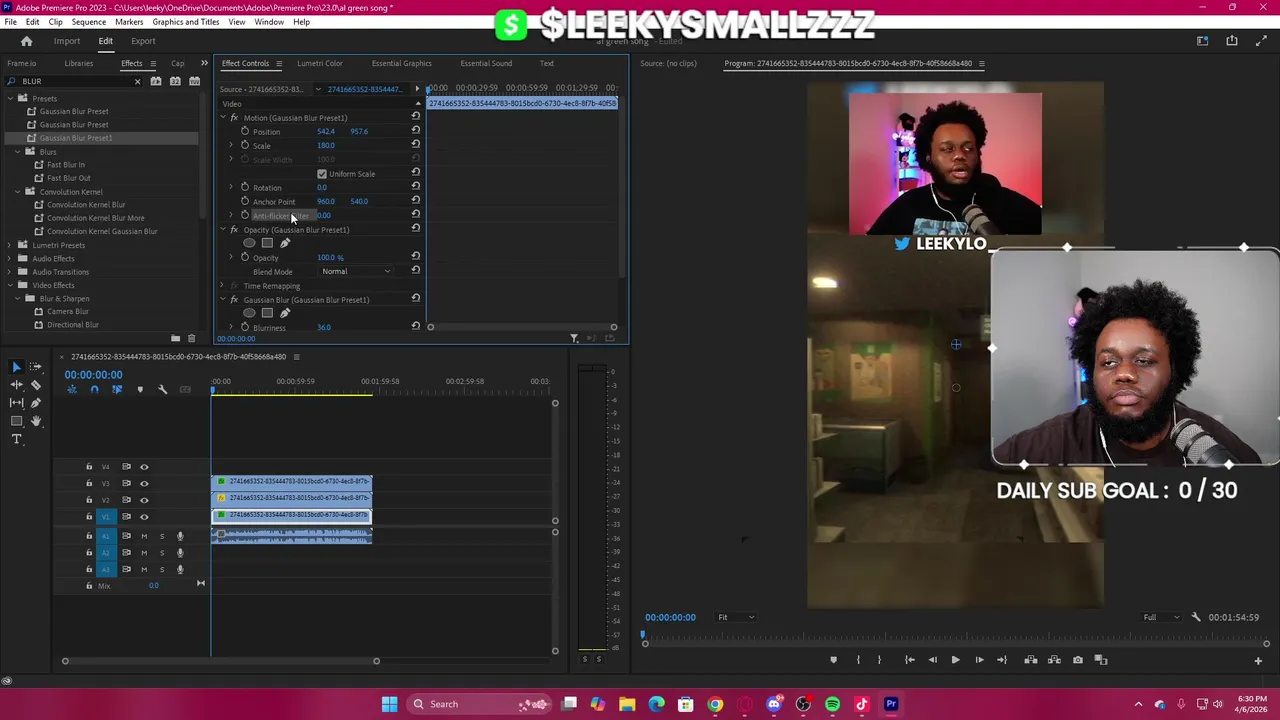Mute audio track A1
The image size is (1280, 720).
click(144, 536)
